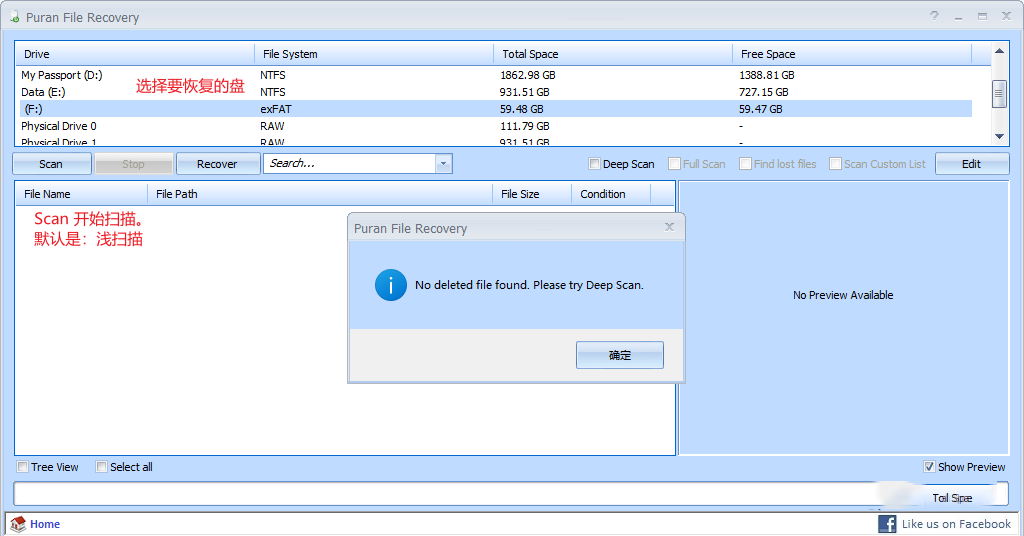Click the drive list scrollbar thumb
Image resolution: width=1024 pixels, height=536 pixels.
[999, 94]
